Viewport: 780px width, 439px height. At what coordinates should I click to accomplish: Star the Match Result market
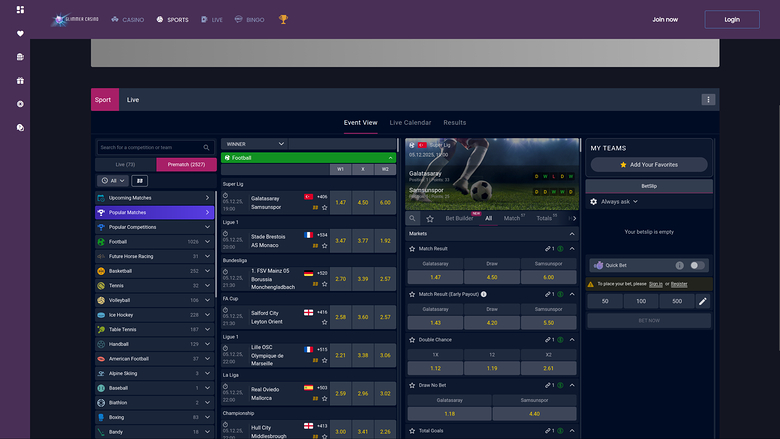click(412, 249)
